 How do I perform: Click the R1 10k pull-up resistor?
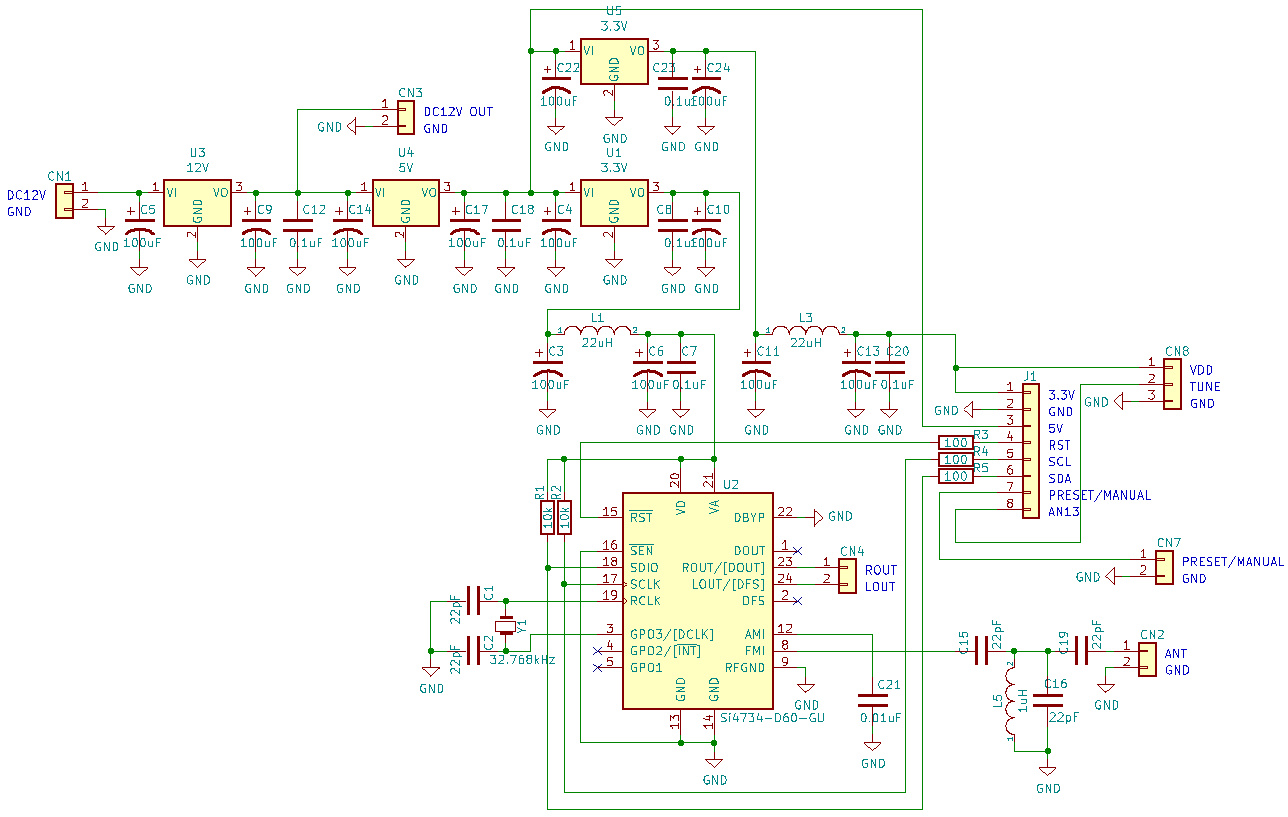click(x=547, y=517)
